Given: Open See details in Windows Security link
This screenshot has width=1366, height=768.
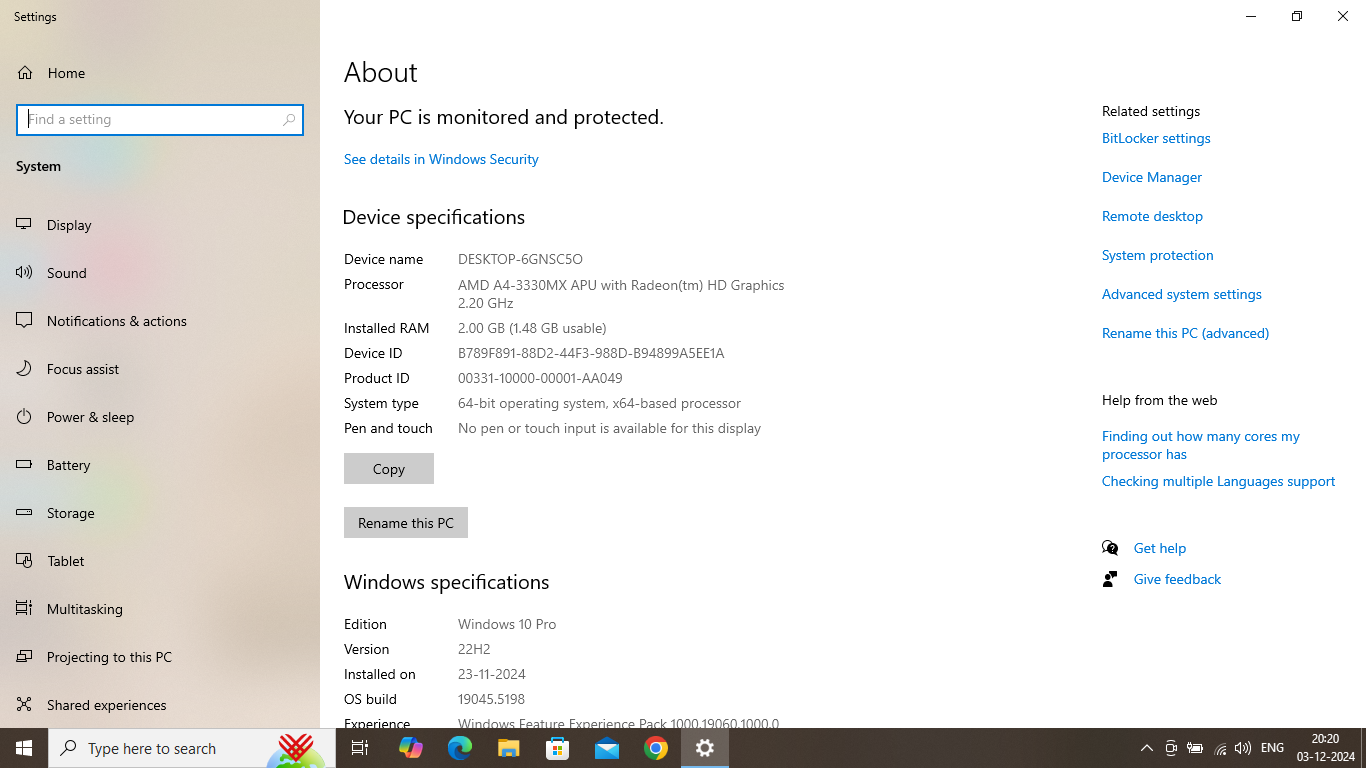Looking at the screenshot, I should [x=441, y=159].
